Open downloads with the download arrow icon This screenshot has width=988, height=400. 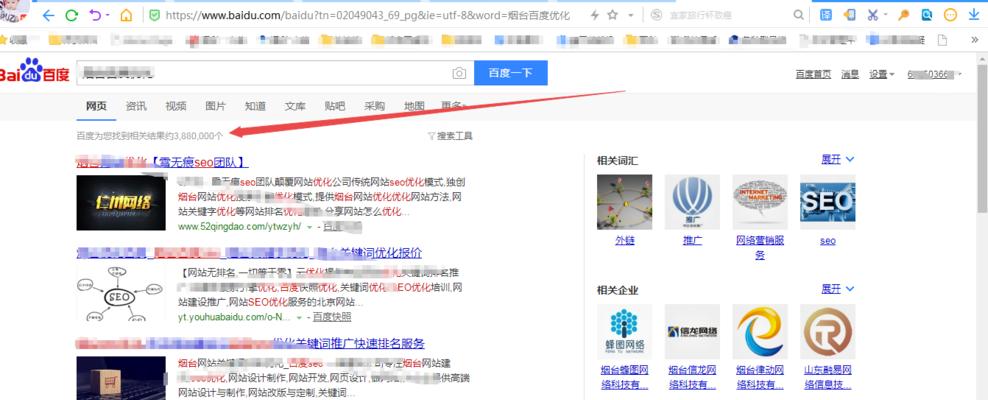coord(974,15)
